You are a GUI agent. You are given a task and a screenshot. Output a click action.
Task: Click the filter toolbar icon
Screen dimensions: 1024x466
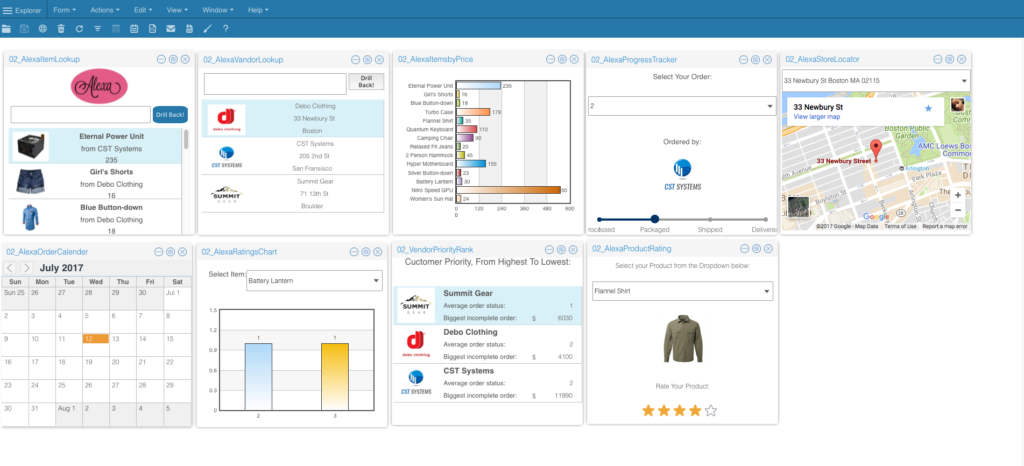pyautogui.click(x=97, y=29)
